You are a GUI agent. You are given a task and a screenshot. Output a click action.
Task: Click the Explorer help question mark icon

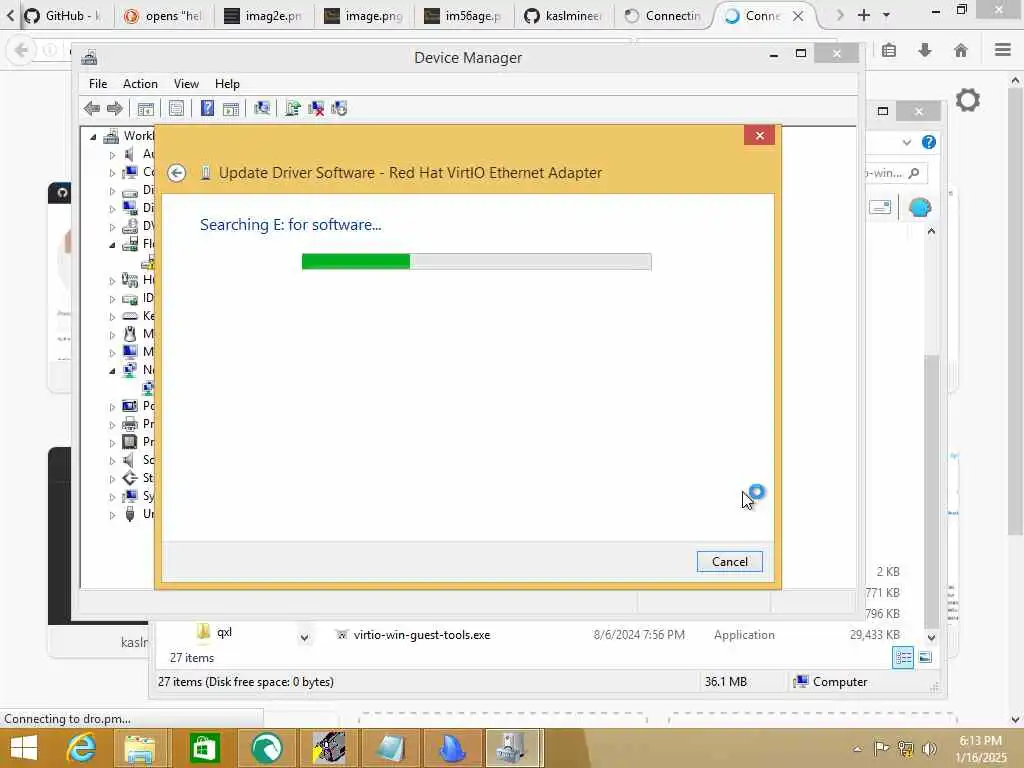(x=929, y=142)
